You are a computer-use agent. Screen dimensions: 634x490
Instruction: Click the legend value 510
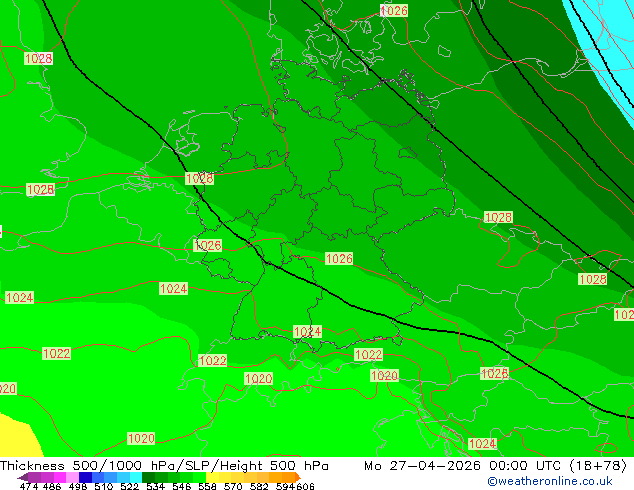[x=104, y=486]
